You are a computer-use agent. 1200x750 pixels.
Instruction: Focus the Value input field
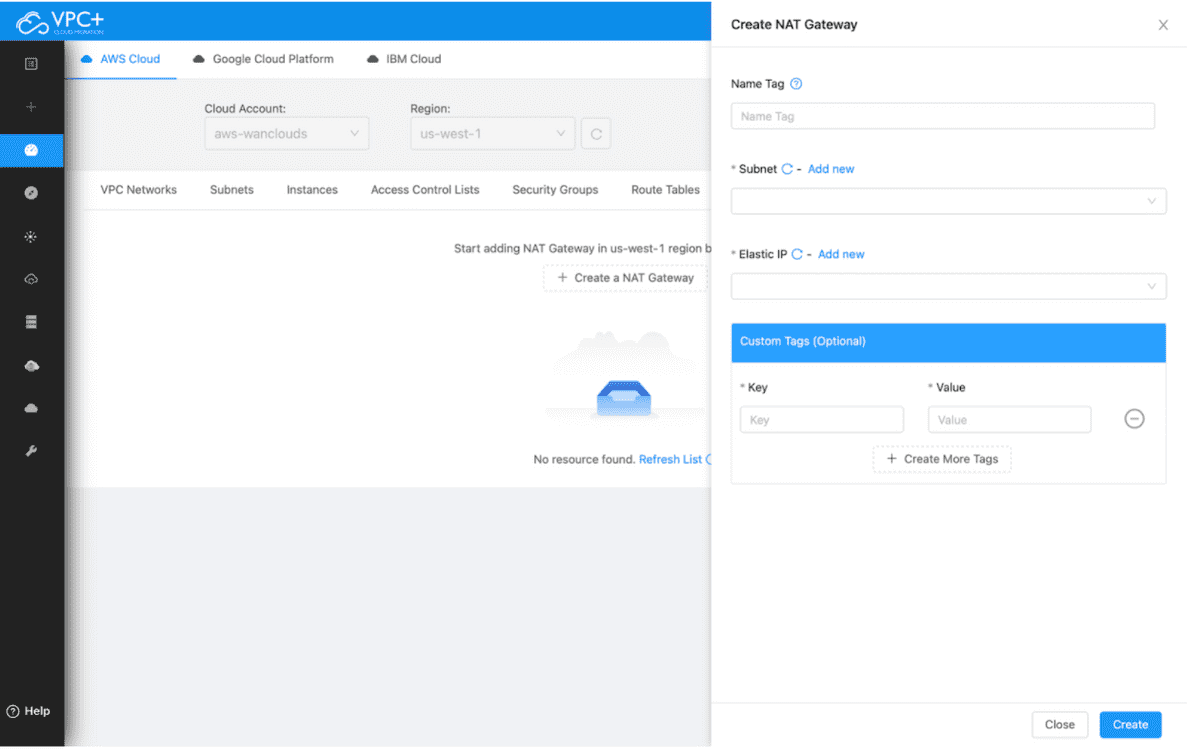pos(1010,420)
